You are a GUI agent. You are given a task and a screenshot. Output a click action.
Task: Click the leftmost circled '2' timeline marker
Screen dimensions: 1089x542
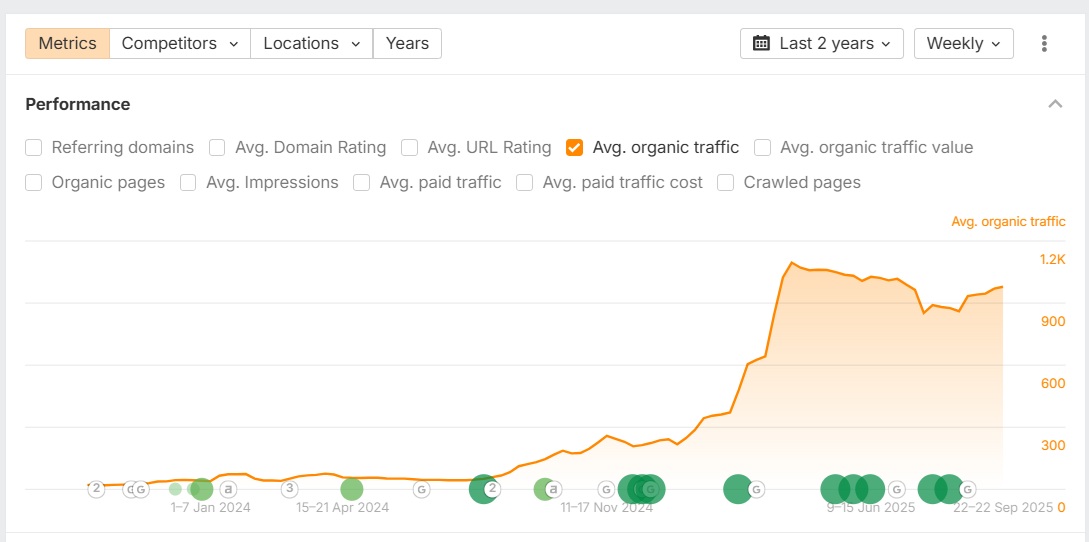coord(96,489)
